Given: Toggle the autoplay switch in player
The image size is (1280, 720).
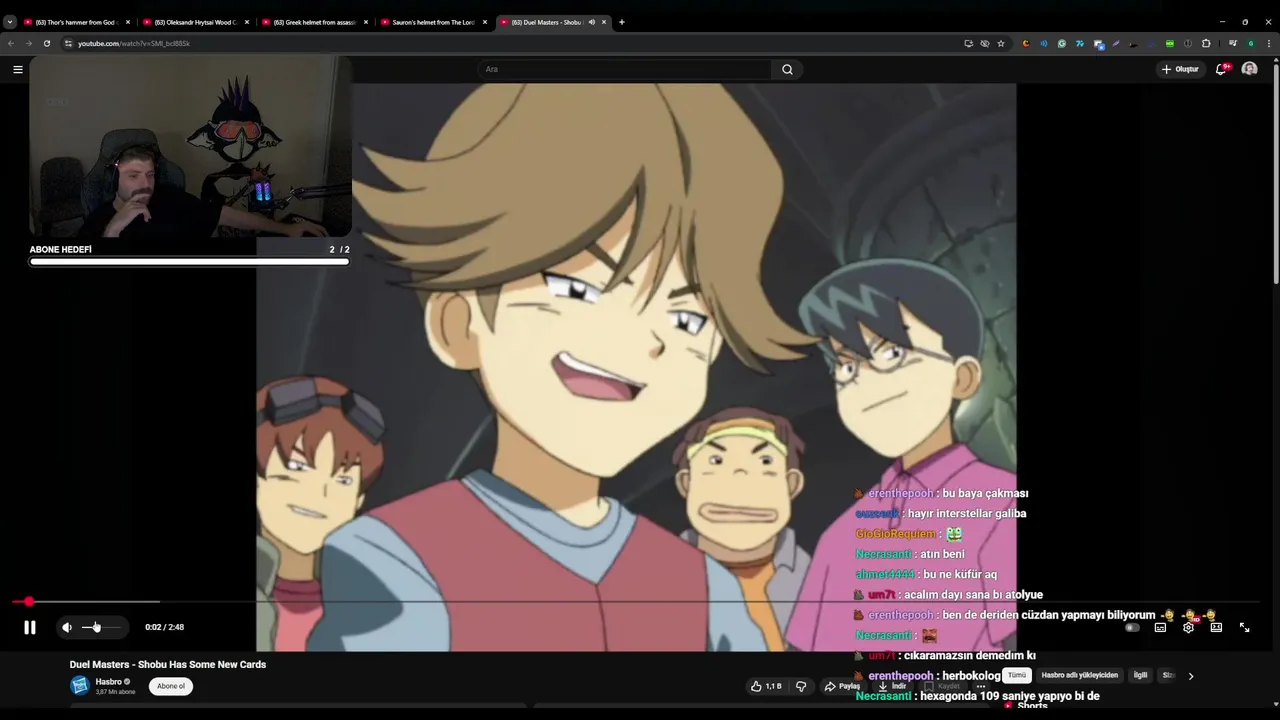Looking at the screenshot, I should [1132, 627].
